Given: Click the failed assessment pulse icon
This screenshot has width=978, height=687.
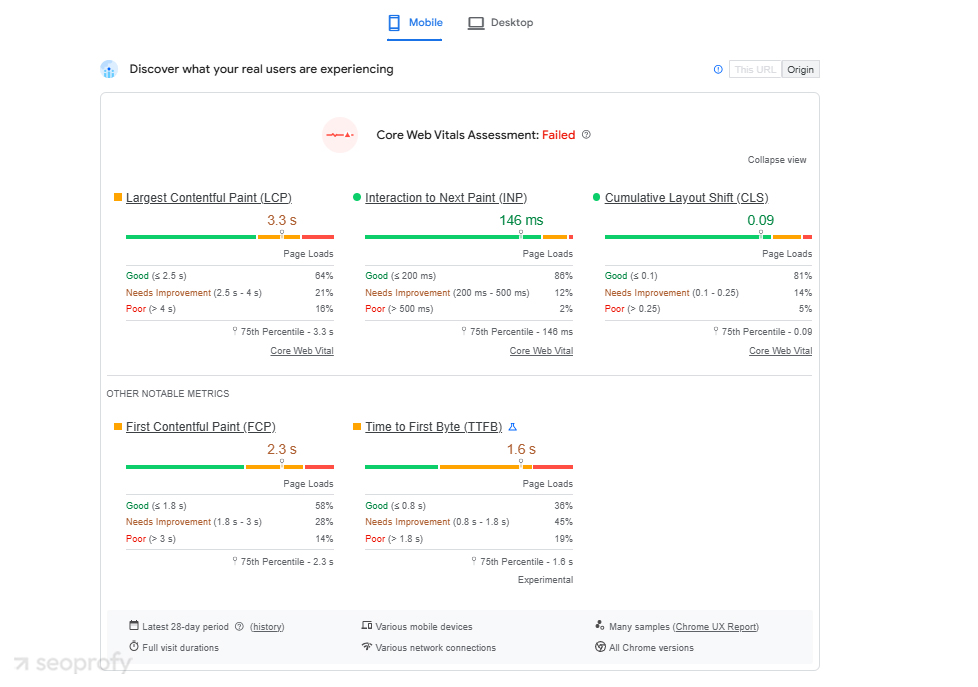Looking at the screenshot, I should [340, 135].
